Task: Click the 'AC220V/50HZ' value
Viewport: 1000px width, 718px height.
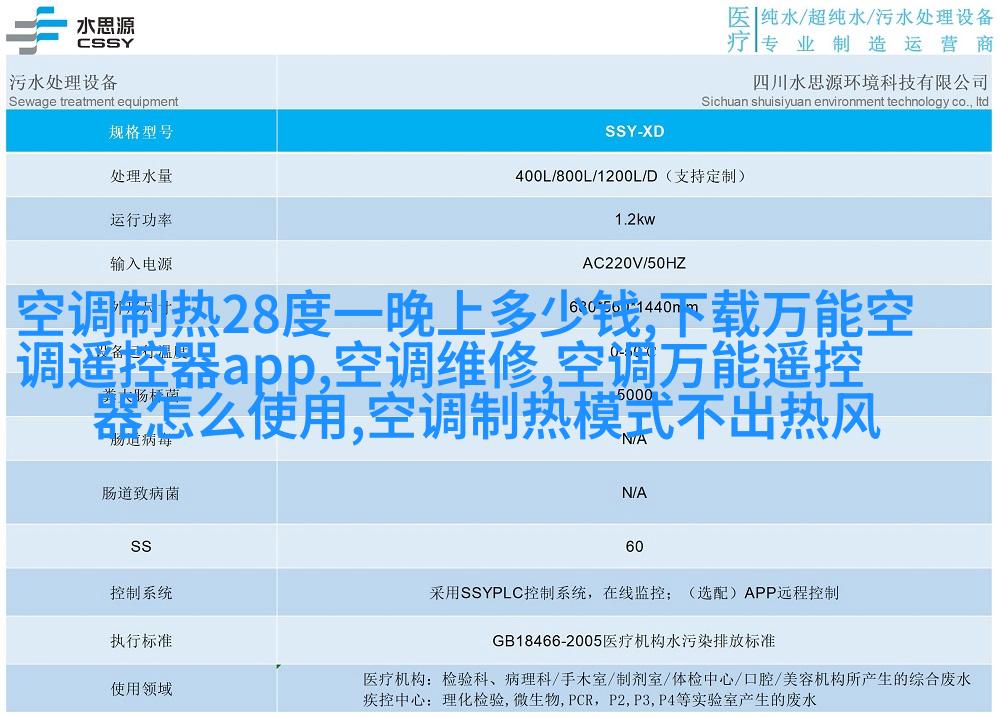Action: (x=634, y=263)
